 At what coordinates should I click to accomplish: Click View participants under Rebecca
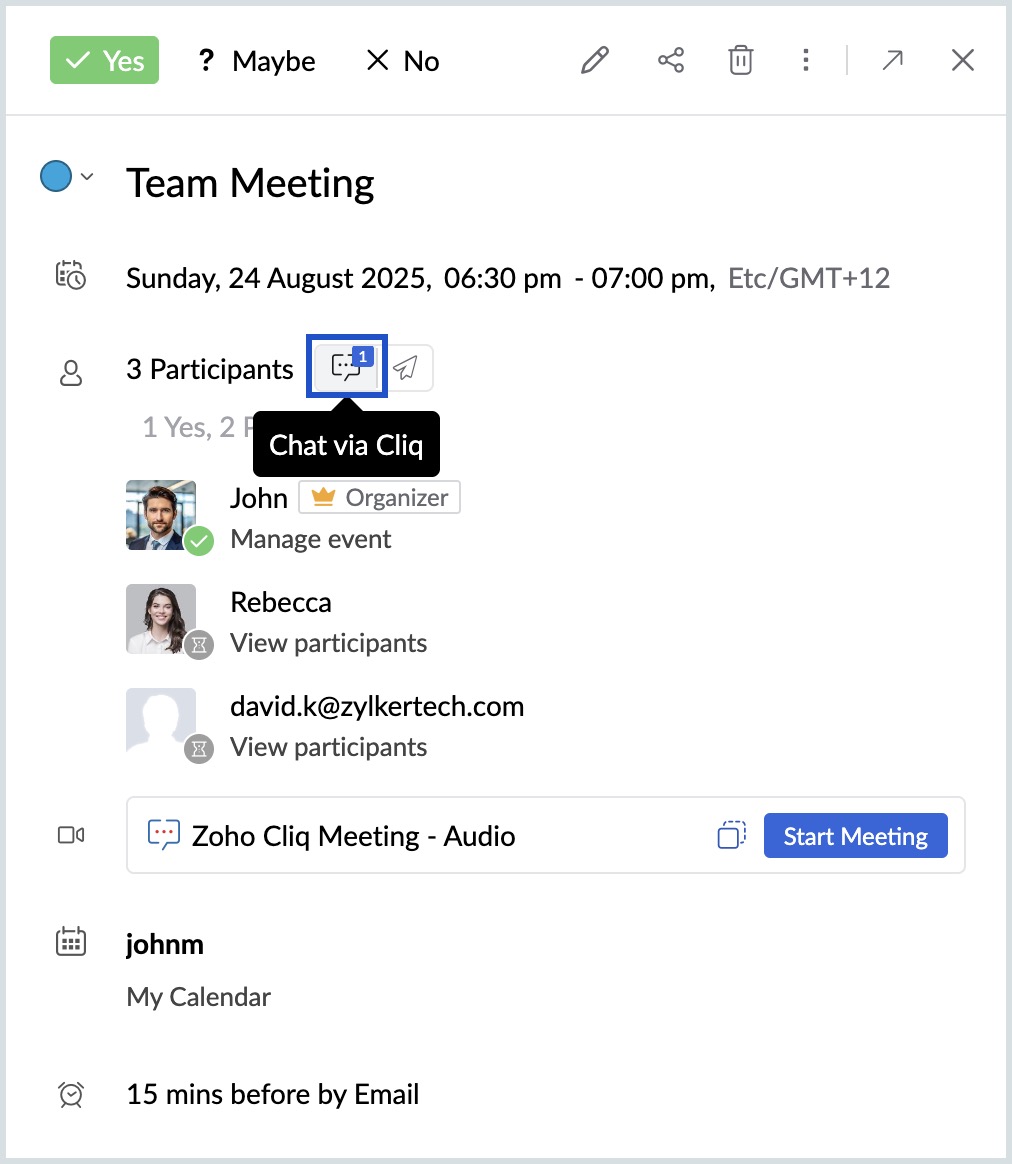[328, 643]
